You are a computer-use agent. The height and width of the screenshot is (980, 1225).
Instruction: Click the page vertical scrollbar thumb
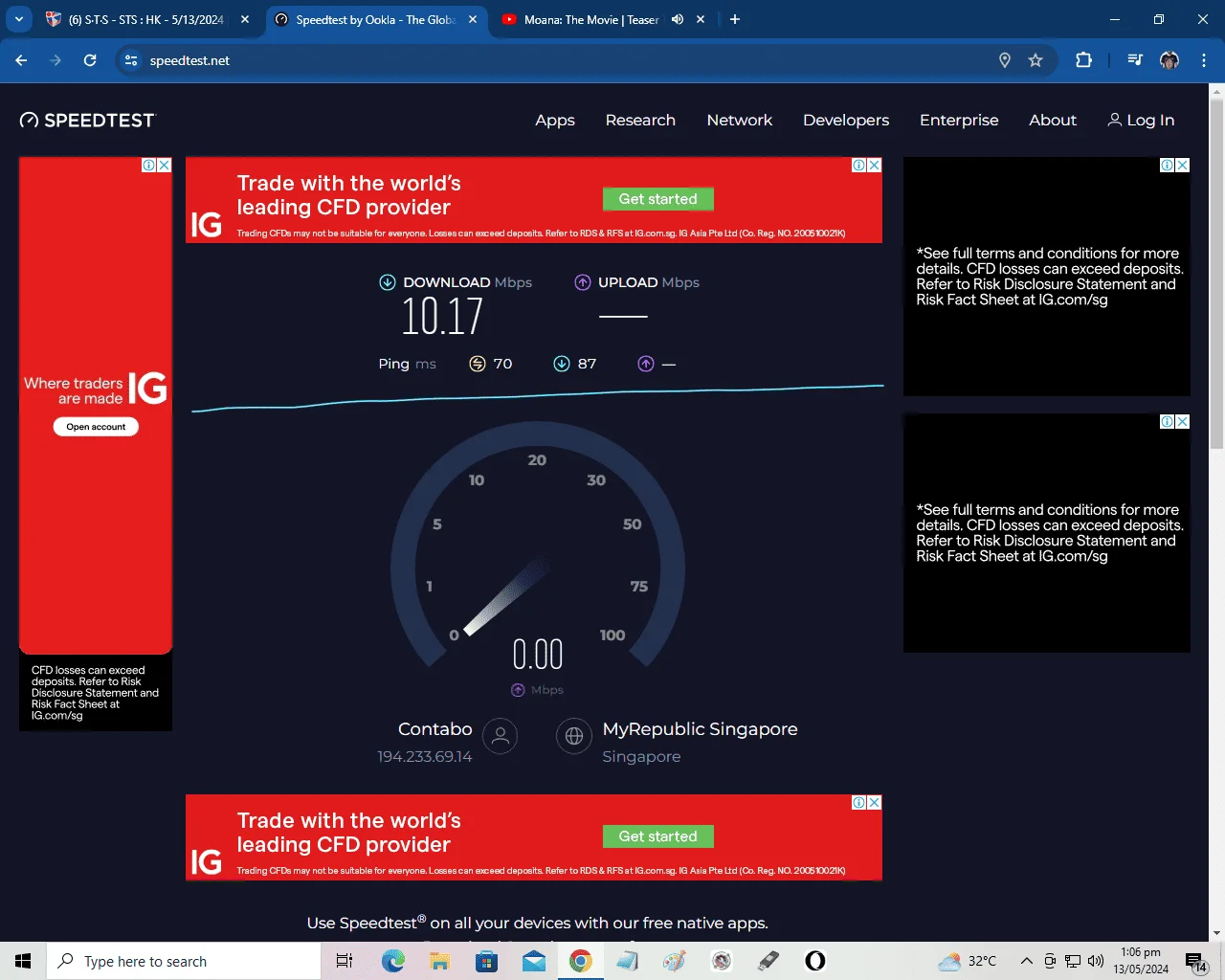click(x=1216, y=273)
